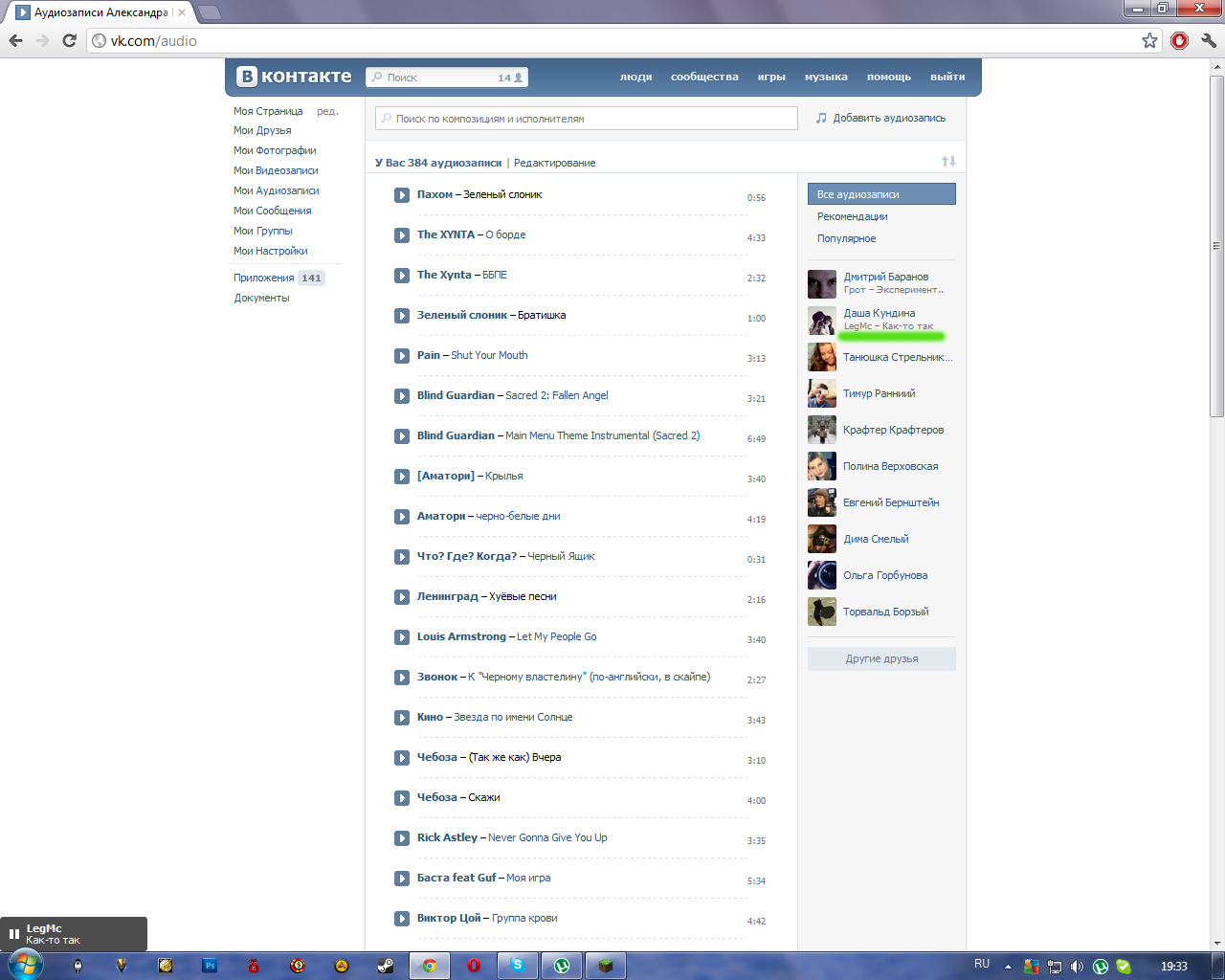
Task: Click the artist name Чебоза in Скажи row
Action: click(436, 797)
